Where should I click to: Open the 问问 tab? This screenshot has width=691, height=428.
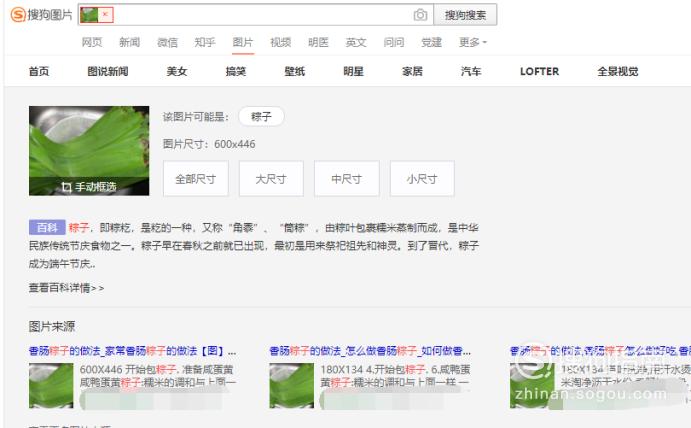[x=394, y=42]
